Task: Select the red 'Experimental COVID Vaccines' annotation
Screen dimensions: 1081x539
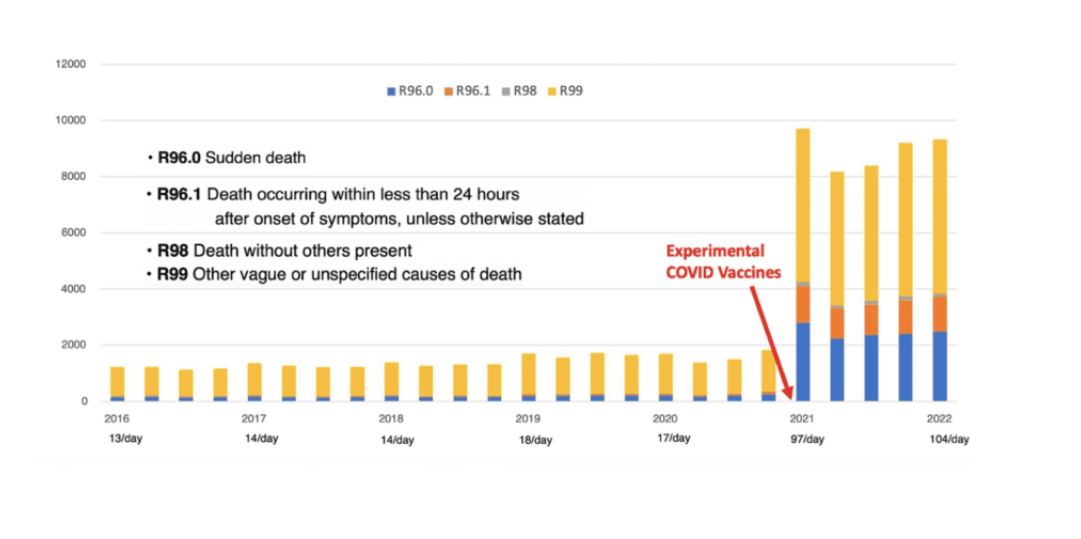Action: pos(715,263)
